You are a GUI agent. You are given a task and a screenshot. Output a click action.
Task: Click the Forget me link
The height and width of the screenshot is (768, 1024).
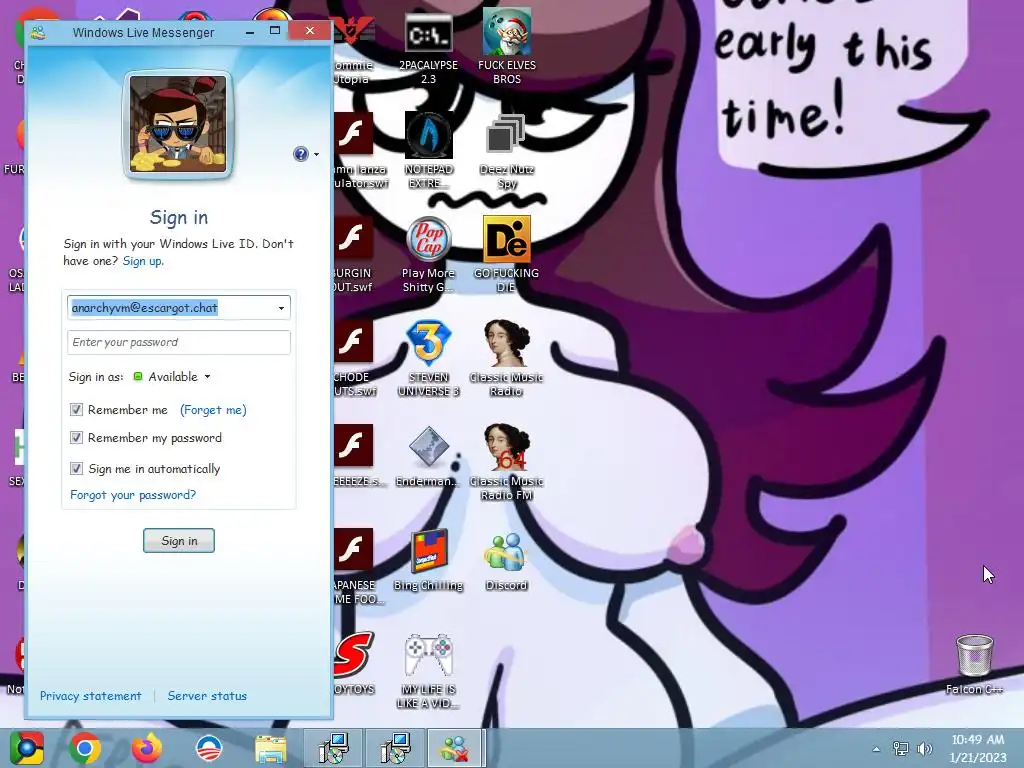click(213, 409)
